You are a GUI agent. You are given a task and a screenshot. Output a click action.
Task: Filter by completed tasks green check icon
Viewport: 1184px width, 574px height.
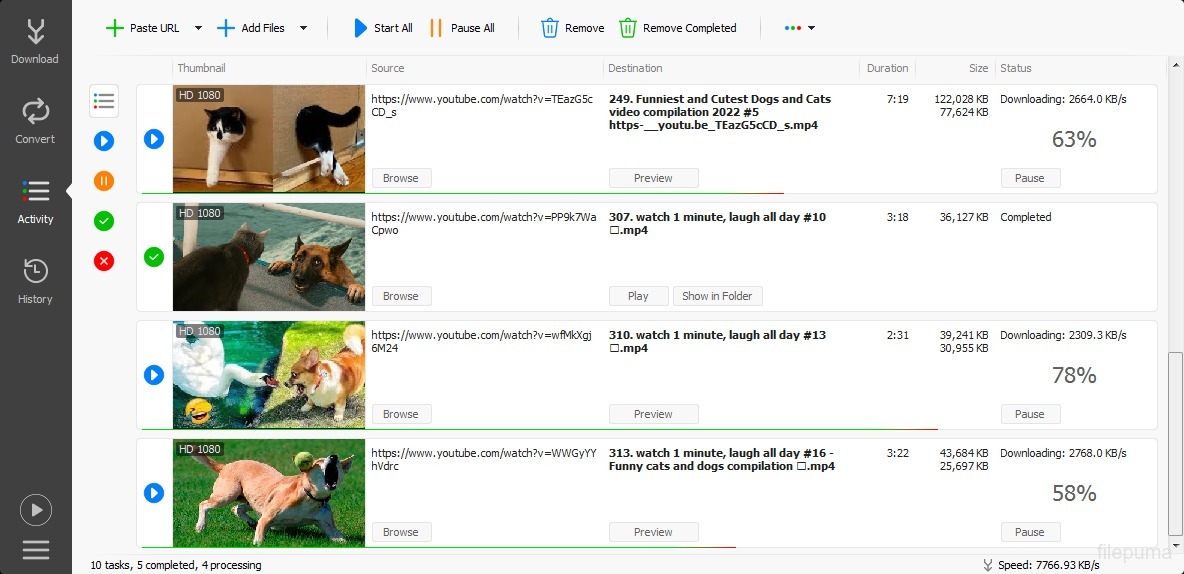[104, 221]
